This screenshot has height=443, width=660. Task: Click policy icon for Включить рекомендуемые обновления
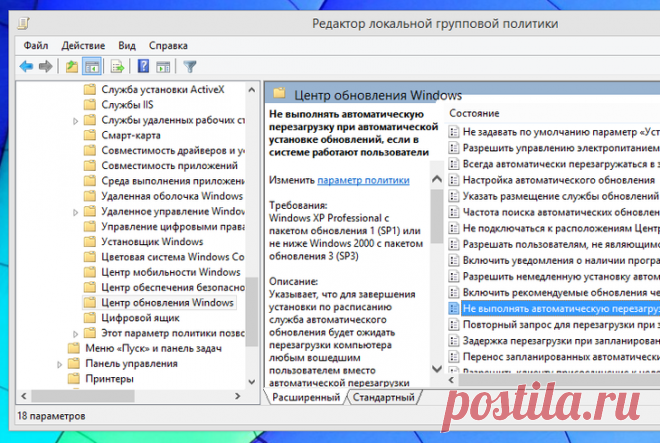(454, 292)
